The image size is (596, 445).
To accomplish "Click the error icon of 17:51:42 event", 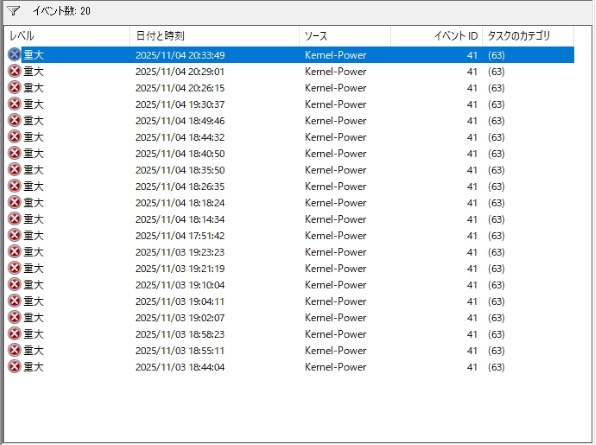I will [14, 236].
